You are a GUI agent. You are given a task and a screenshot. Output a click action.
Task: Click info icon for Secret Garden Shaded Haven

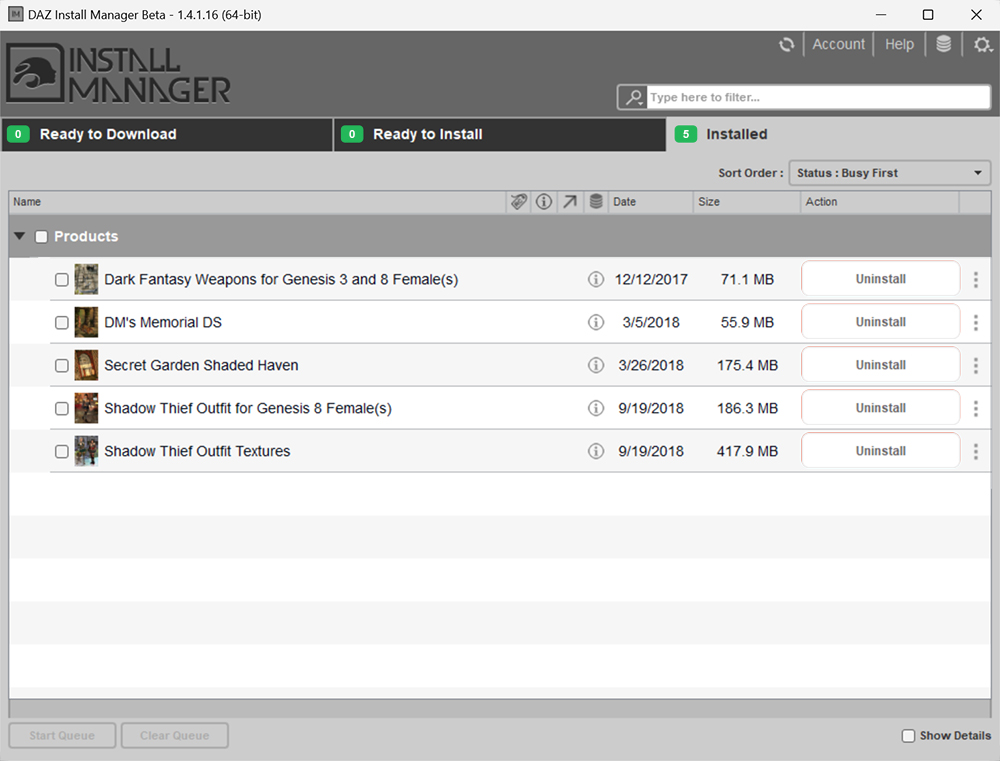tap(596, 365)
